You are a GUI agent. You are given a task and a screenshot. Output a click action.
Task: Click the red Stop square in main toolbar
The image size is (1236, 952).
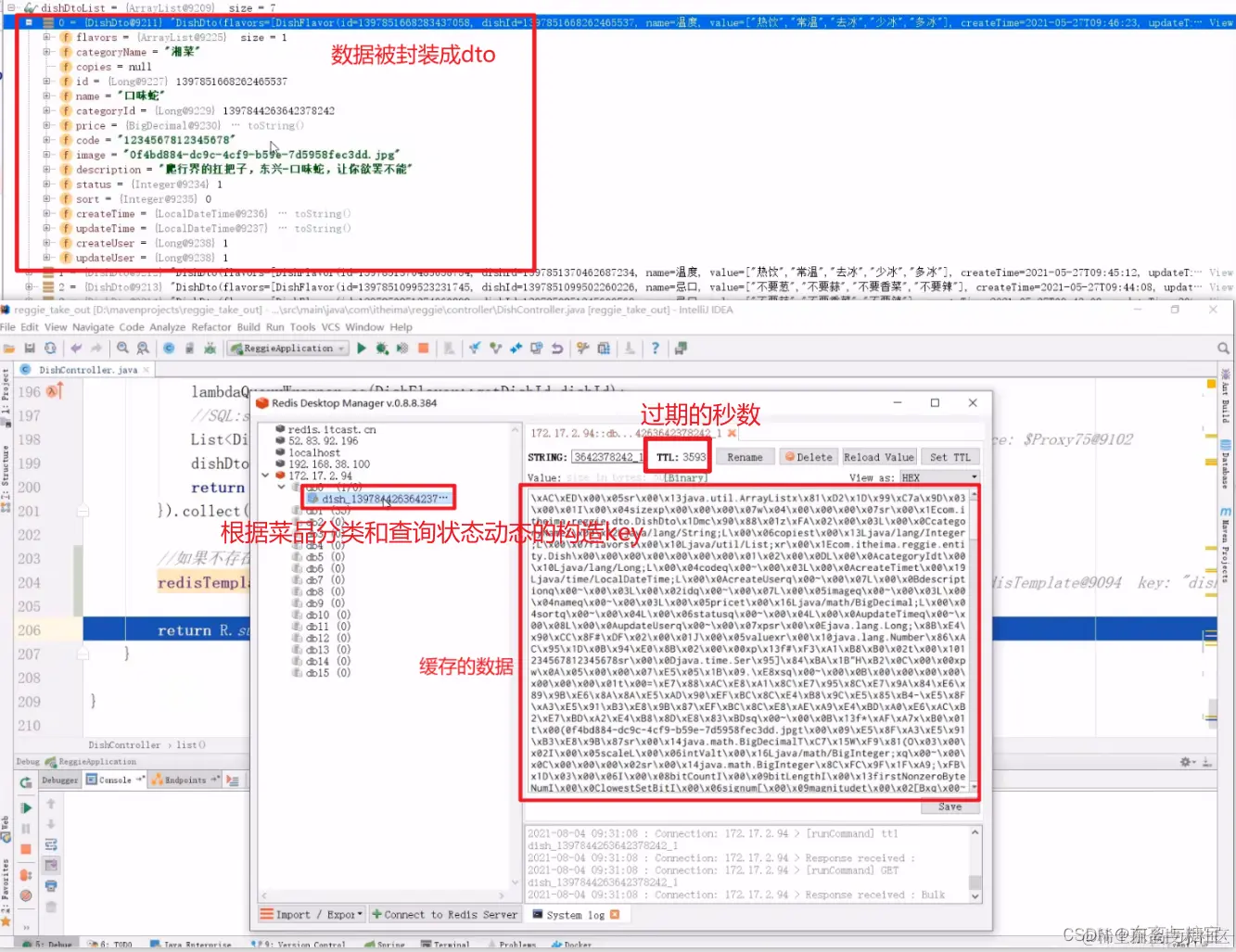pos(424,349)
